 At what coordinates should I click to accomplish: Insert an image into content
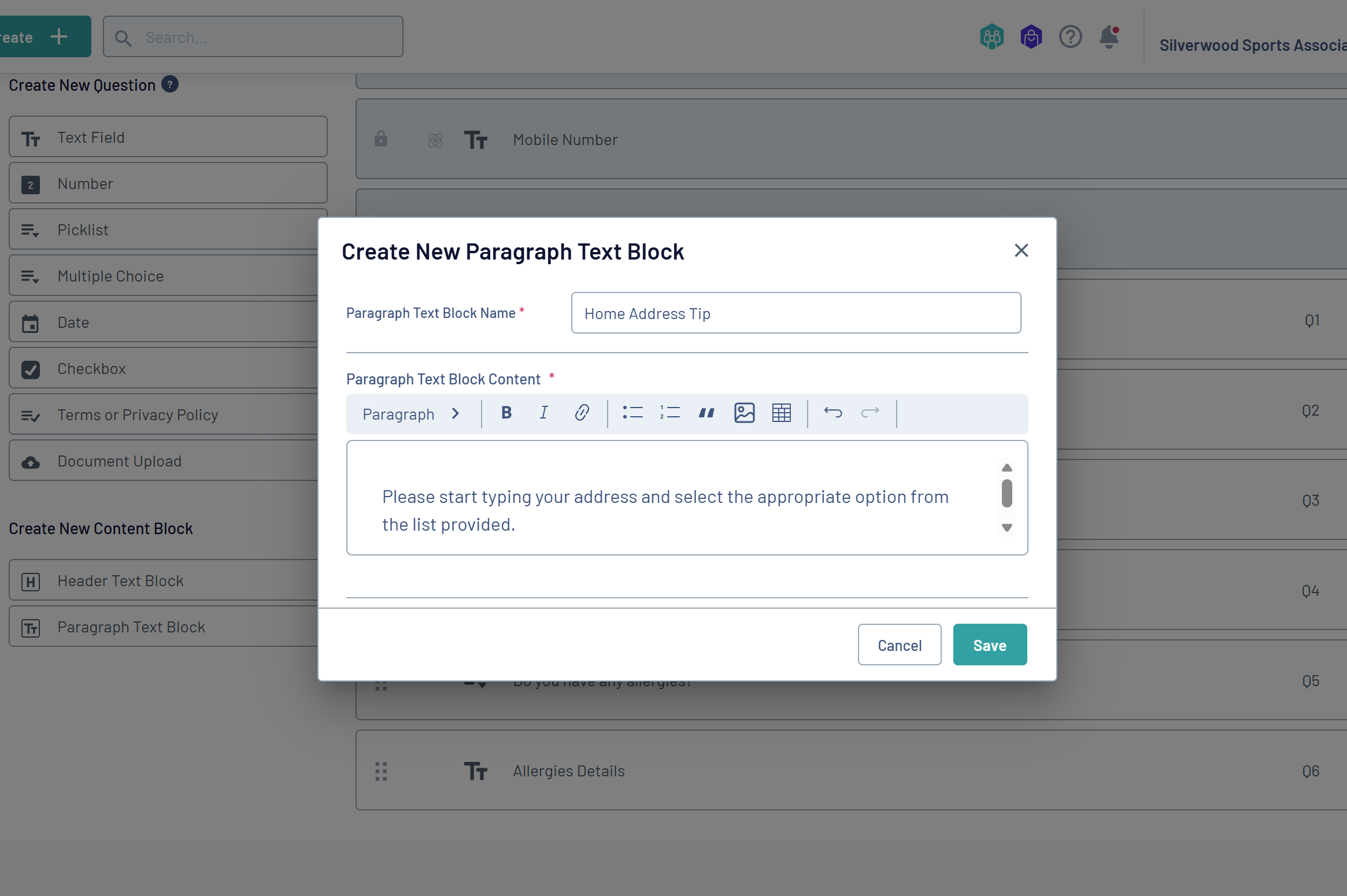[x=744, y=413]
